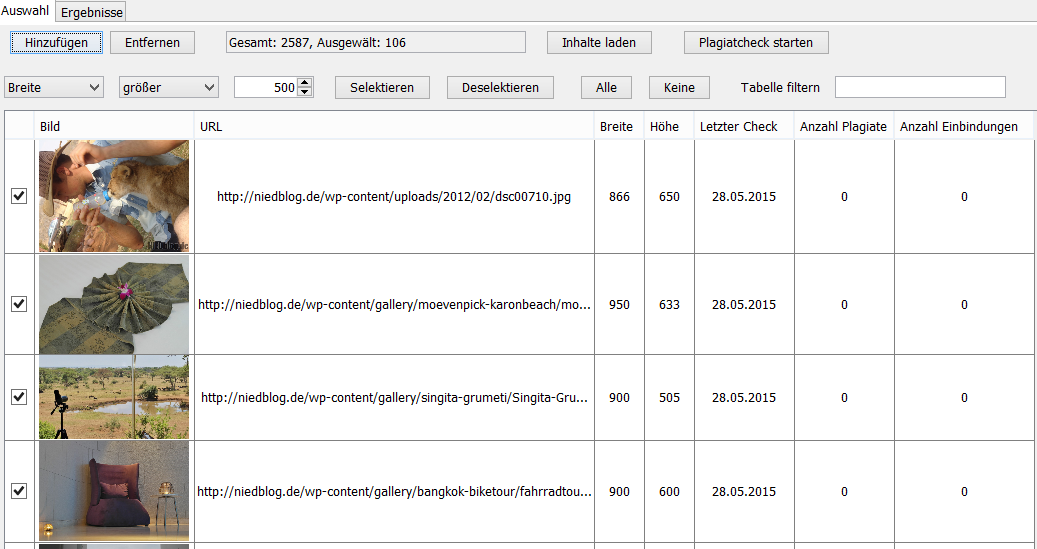
Task: Open the größer comparison dropdown
Action: click(169, 87)
